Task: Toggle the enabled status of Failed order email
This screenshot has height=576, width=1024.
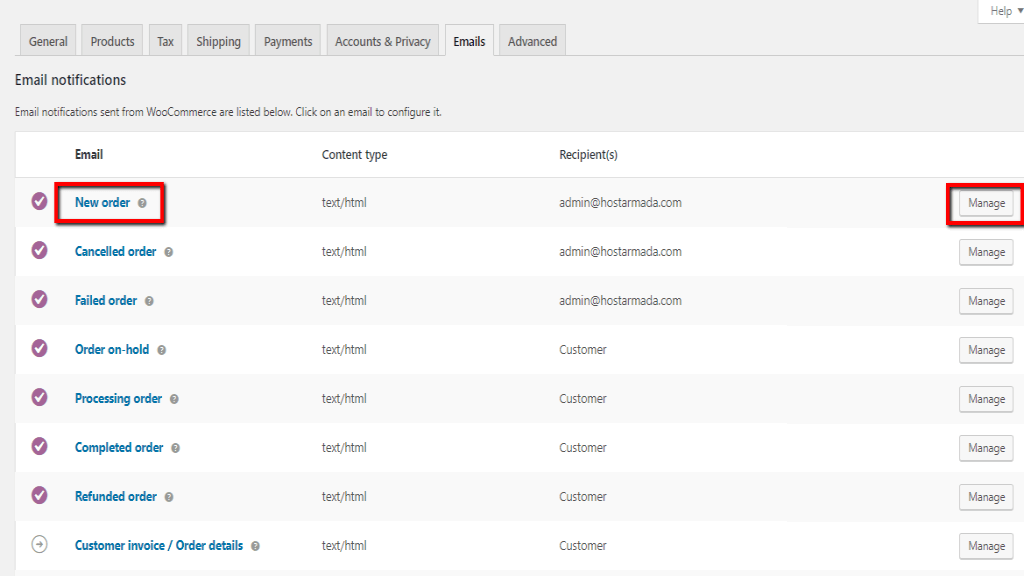Action: pyautogui.click(x=39, y=300)
